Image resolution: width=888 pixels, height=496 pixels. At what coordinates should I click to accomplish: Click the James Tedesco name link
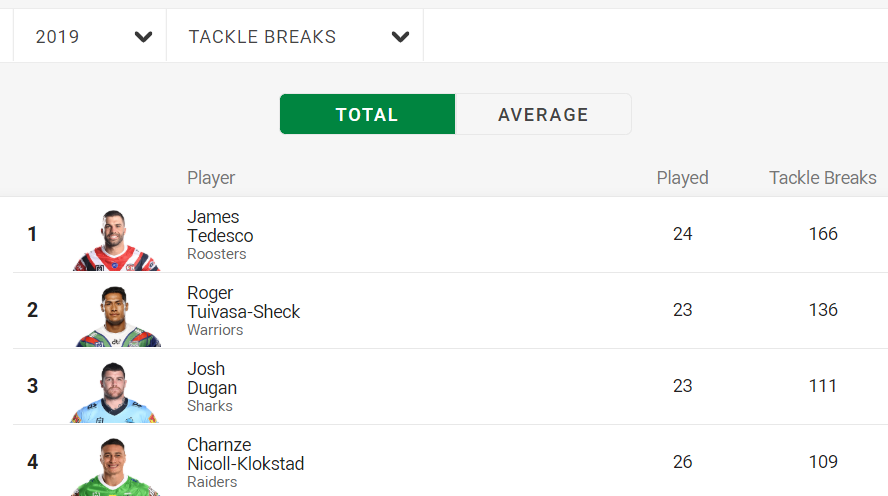tap(220, 226)
